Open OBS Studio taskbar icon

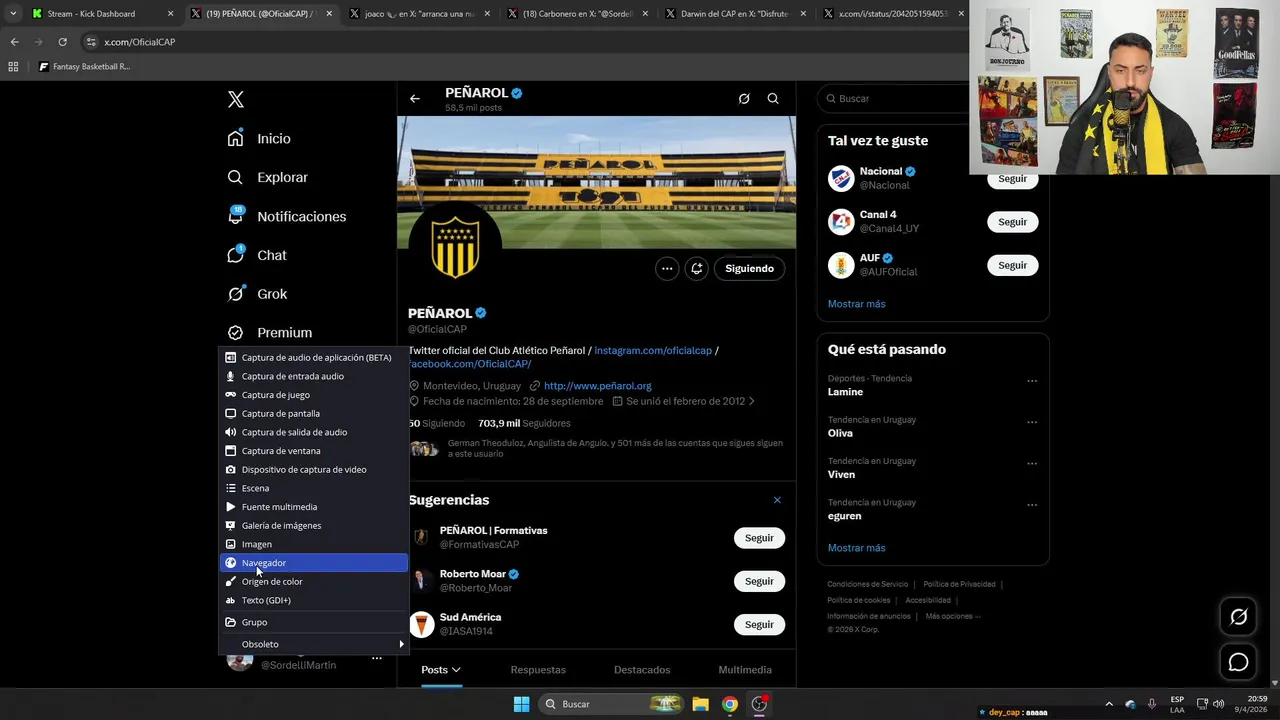(x=759, y=704)
